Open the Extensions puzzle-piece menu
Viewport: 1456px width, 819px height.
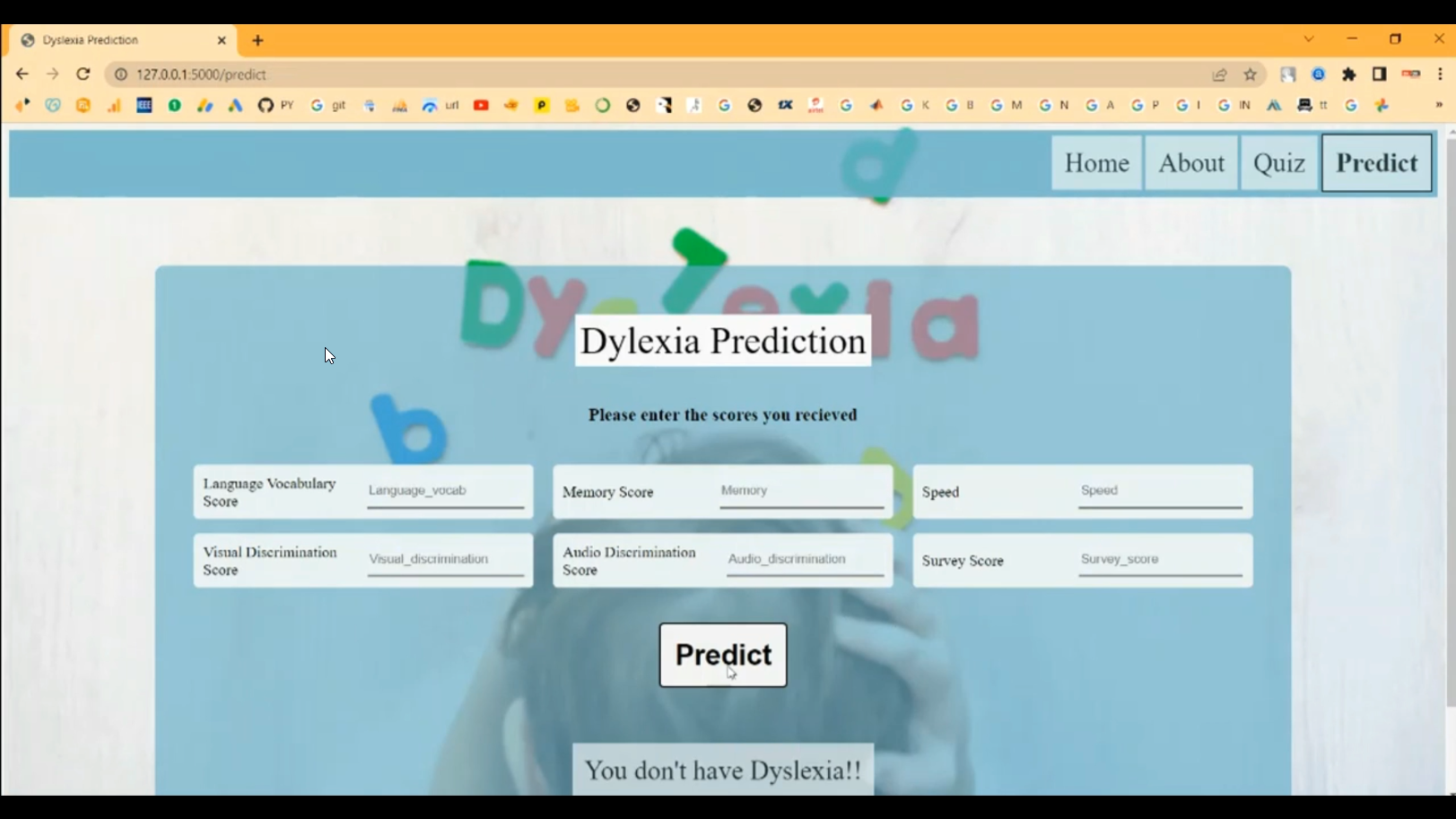[1349, 74]
